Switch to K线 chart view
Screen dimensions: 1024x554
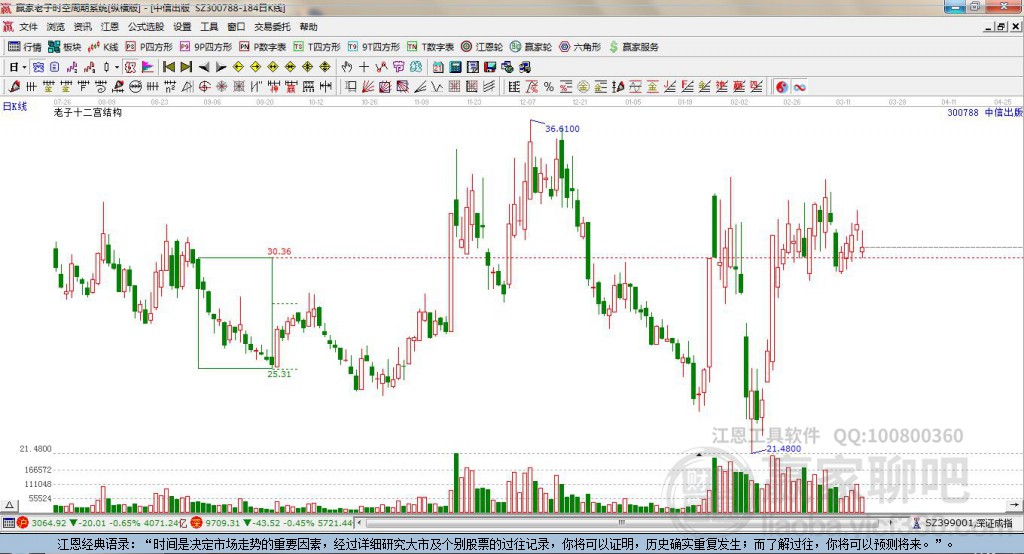pos(103,46)
